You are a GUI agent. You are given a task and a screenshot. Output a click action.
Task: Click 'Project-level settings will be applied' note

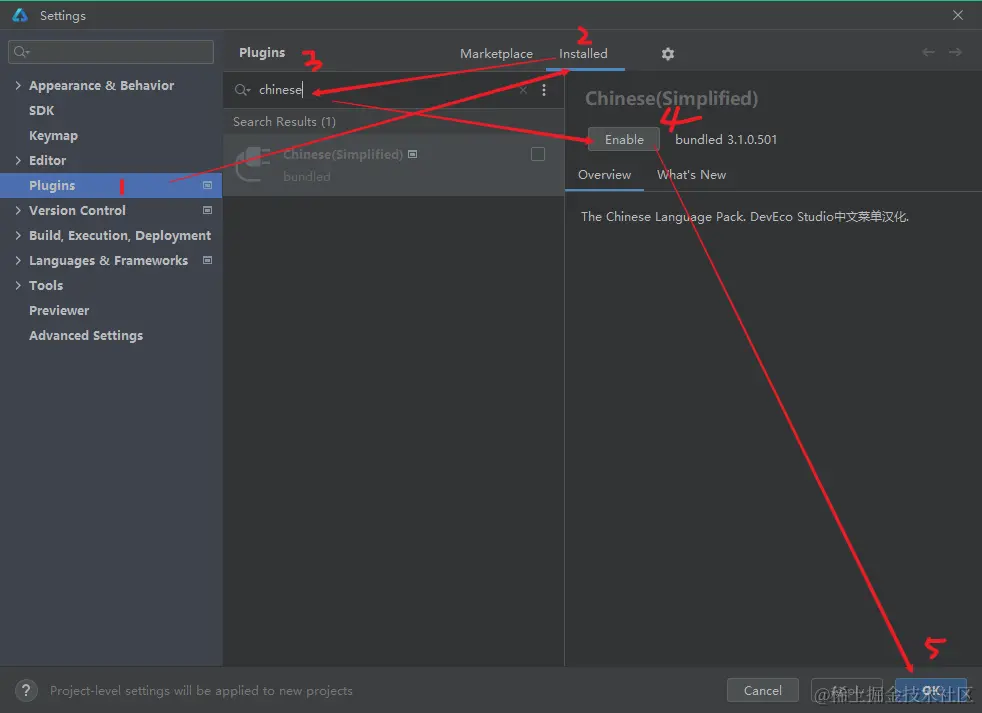coord(201,690)
